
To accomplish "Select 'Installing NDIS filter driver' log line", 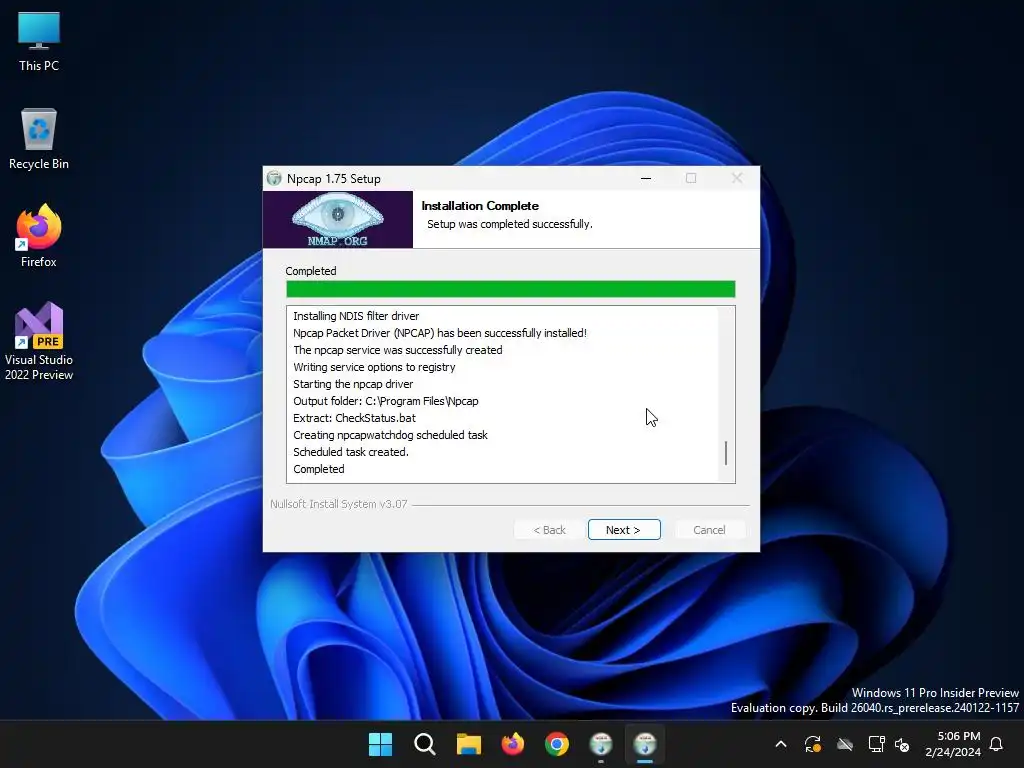I will [356, 316].
